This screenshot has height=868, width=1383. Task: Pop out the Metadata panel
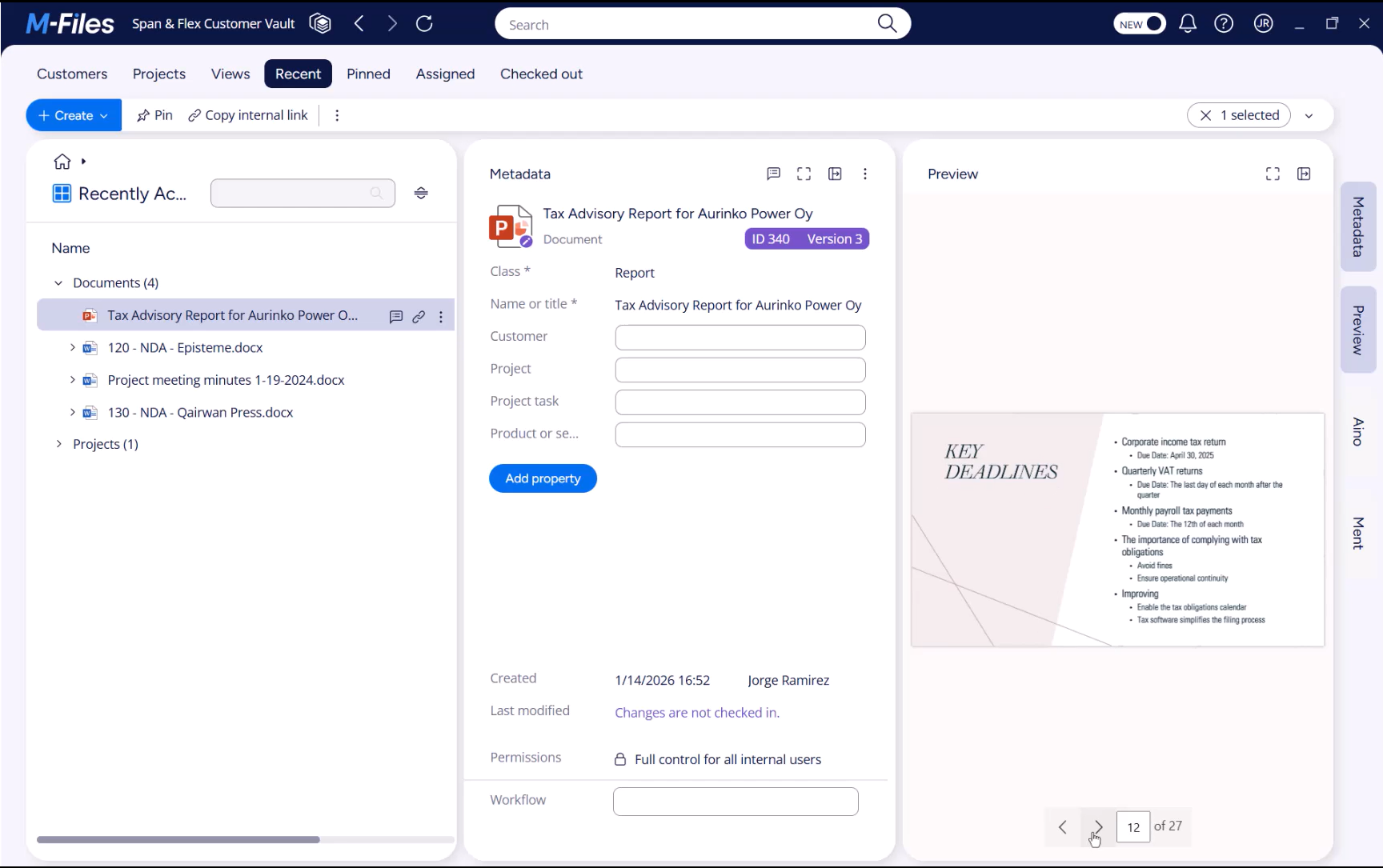coord(835,174)
